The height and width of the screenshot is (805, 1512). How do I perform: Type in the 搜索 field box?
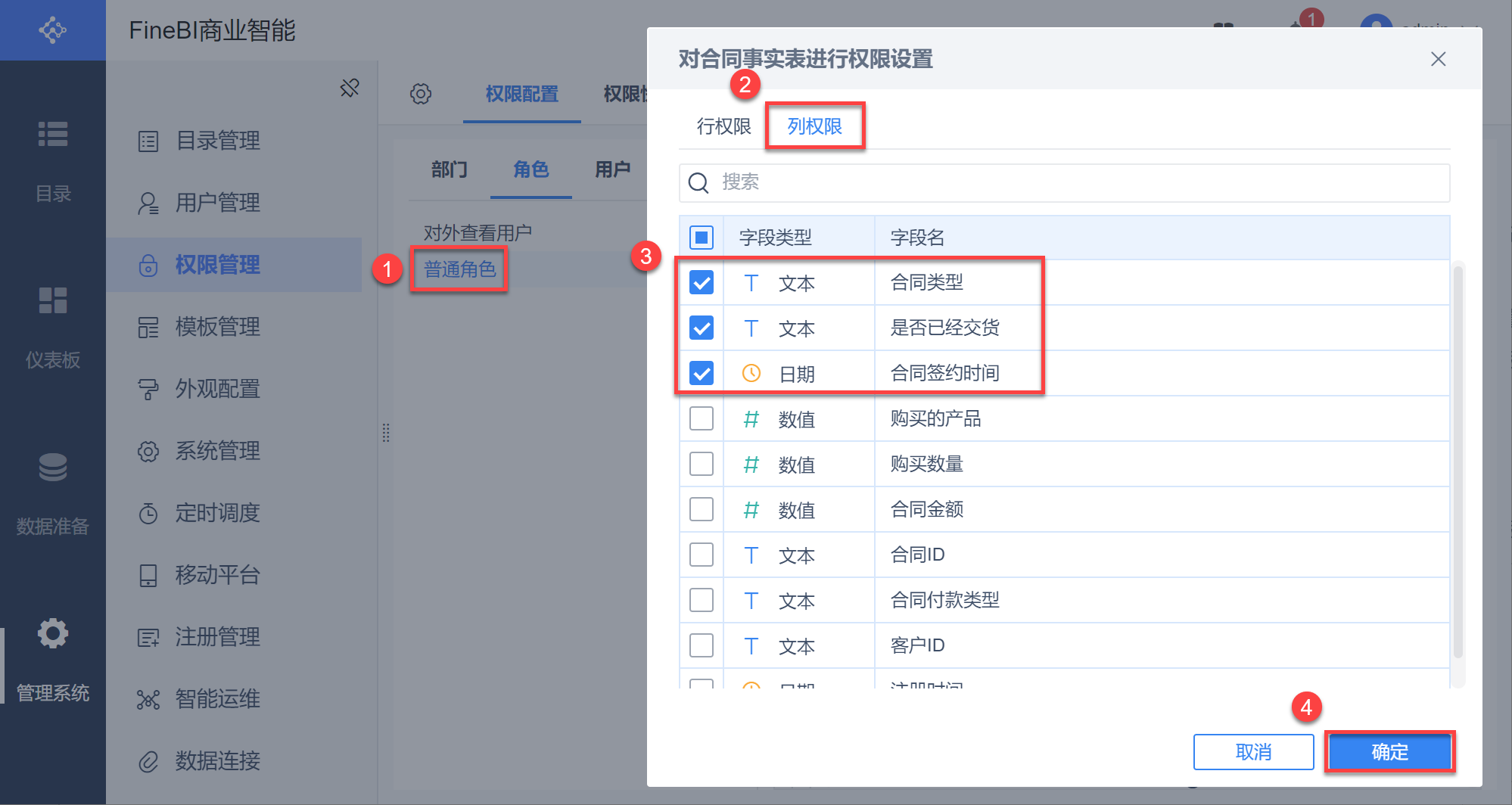(x=1075, y=182)
